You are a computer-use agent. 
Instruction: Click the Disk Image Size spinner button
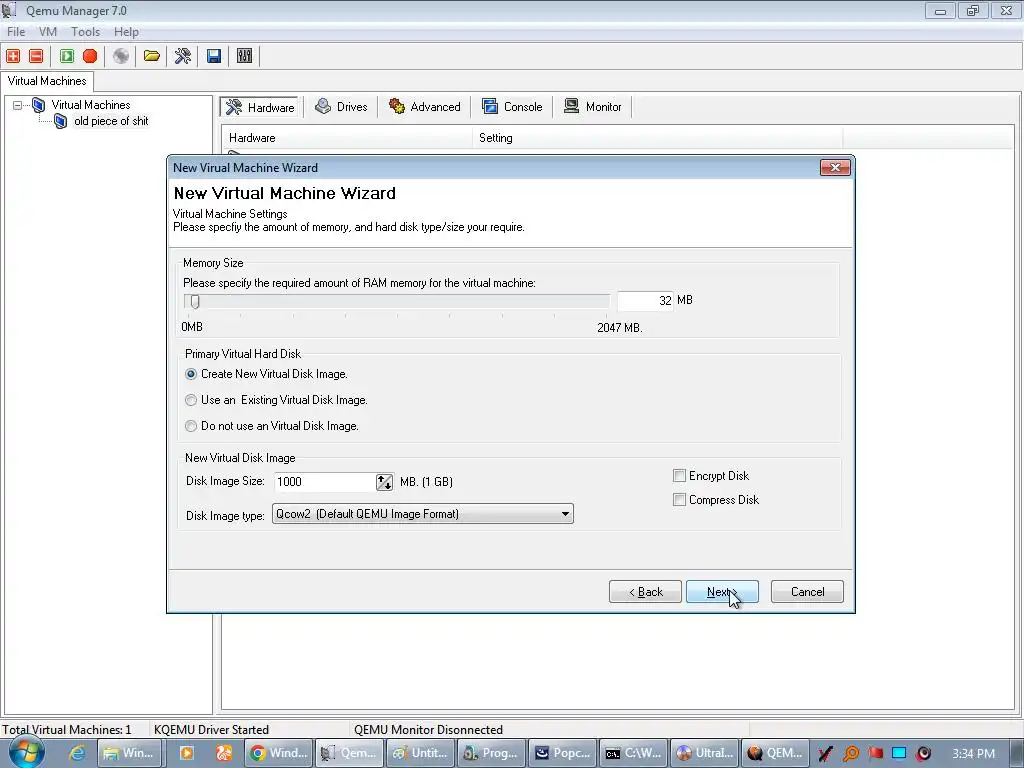point(384,482)
